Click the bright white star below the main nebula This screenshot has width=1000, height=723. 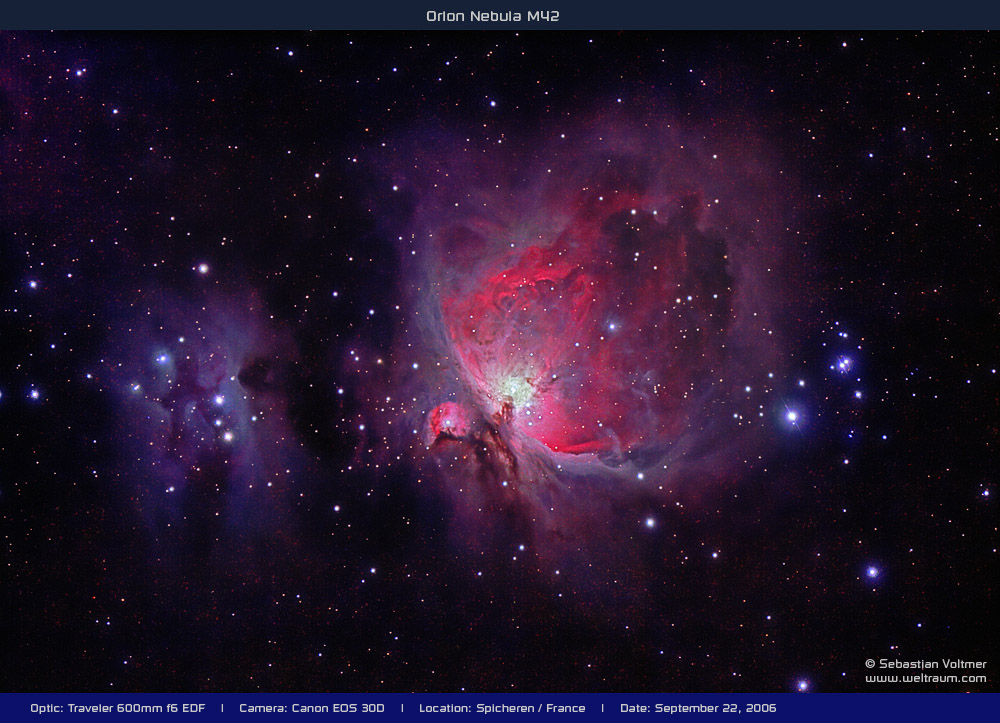tap(649, 522)
